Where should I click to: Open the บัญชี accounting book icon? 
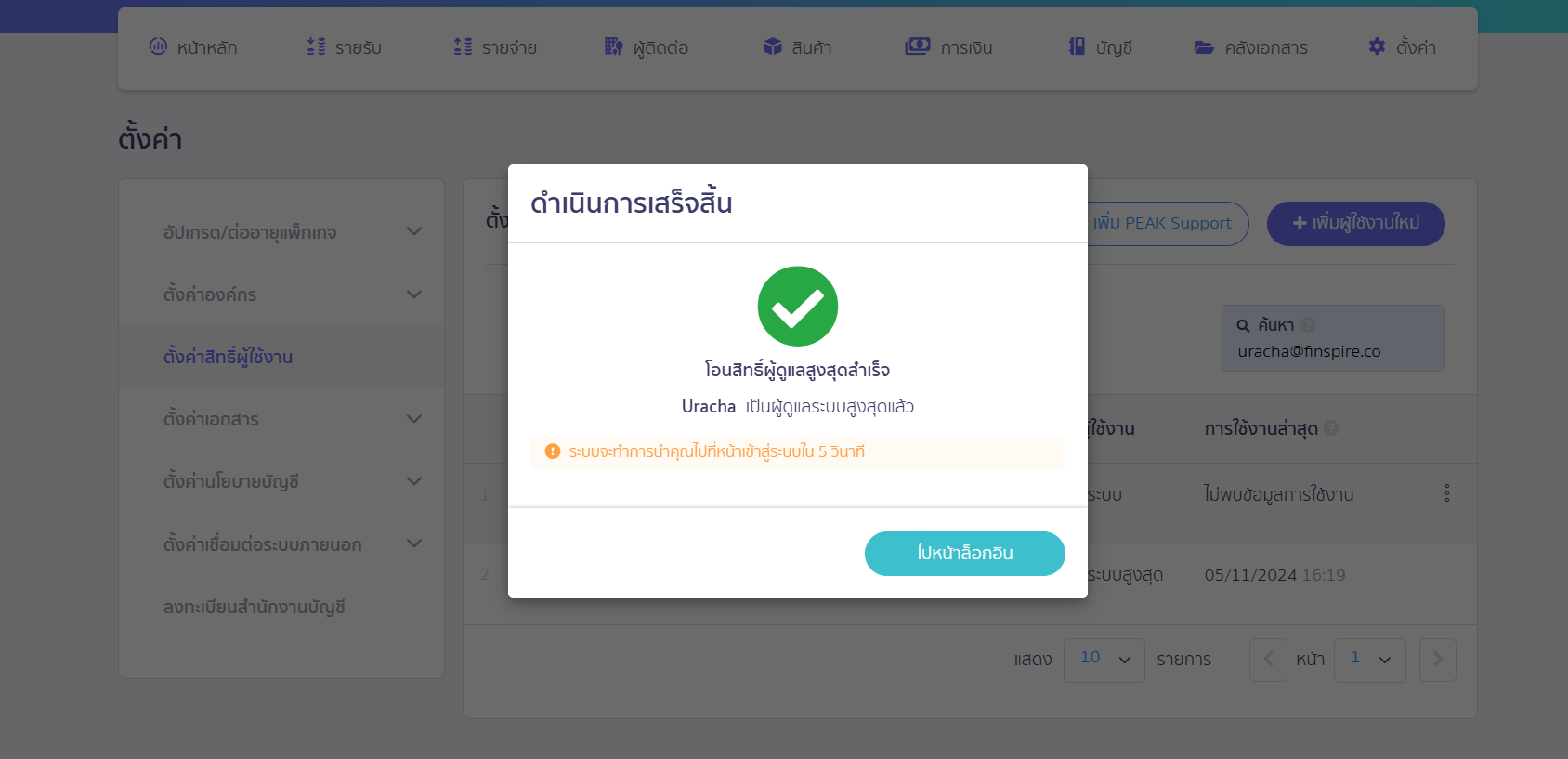[1077, 46]
